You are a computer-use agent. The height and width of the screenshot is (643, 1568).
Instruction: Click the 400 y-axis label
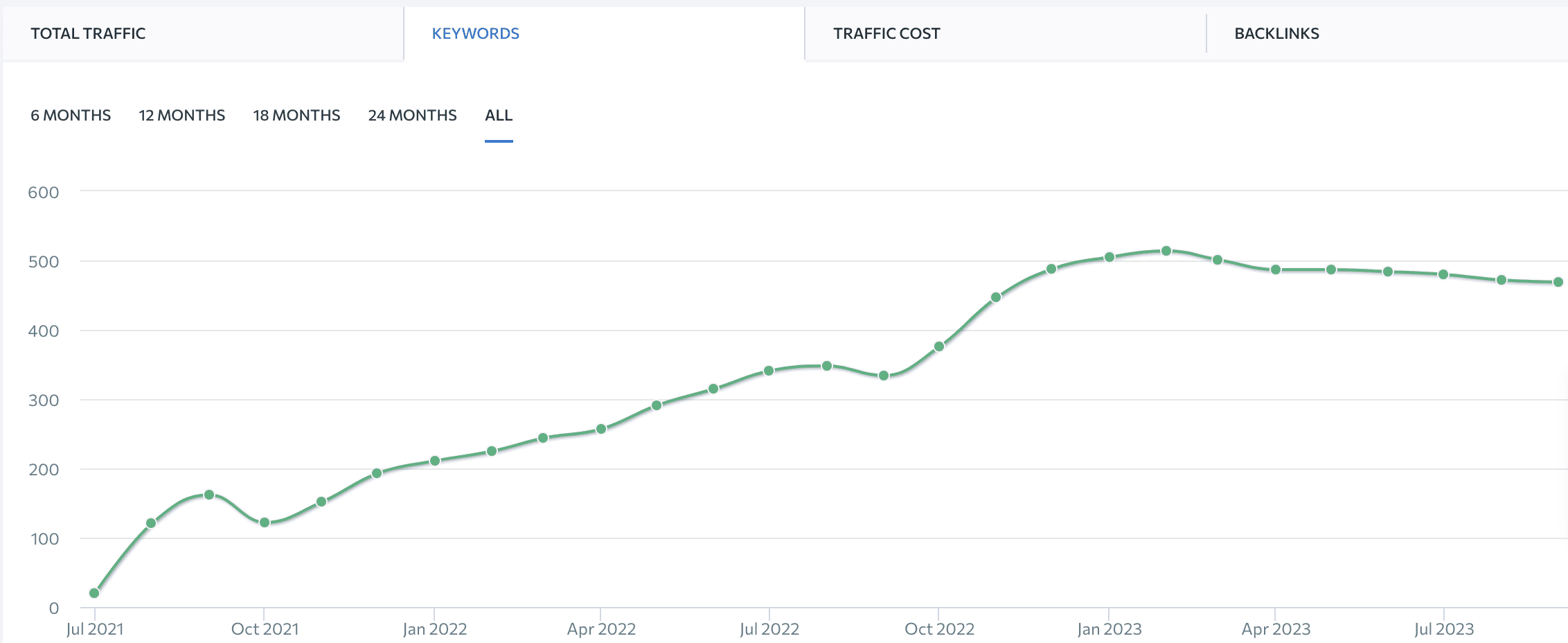44,331
